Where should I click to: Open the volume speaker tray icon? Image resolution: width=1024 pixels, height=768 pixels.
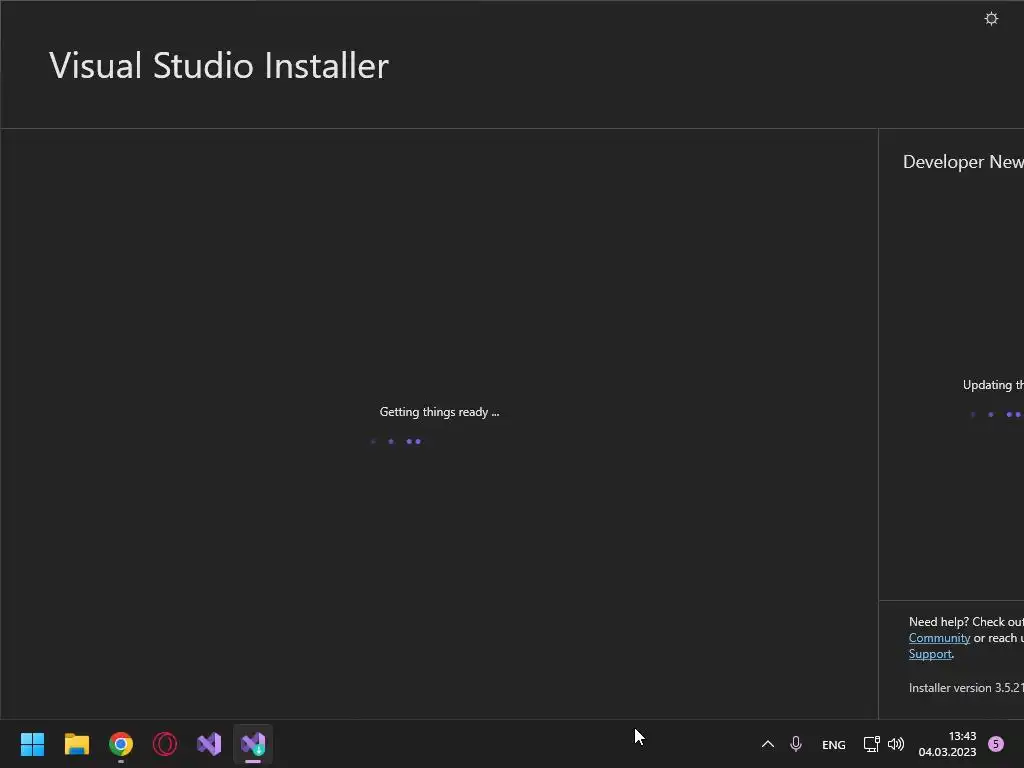coord(896,744)
